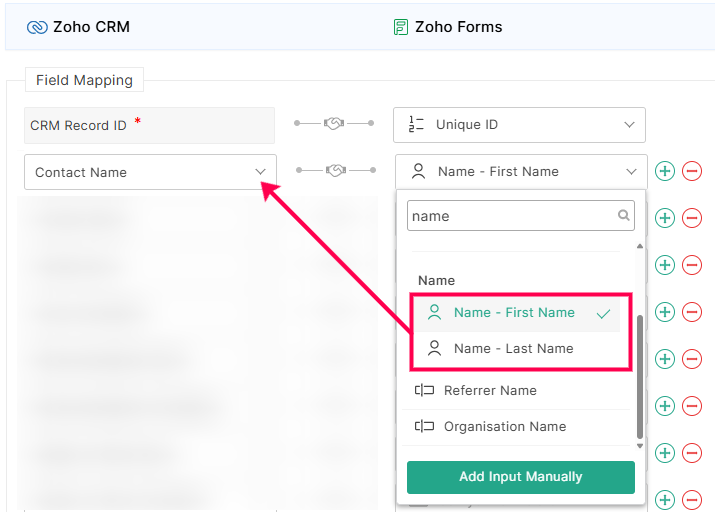Screen dimensions: 715x512
Task: Click the handshake mapping icon beside Contact Name
Action: (334, 170)
